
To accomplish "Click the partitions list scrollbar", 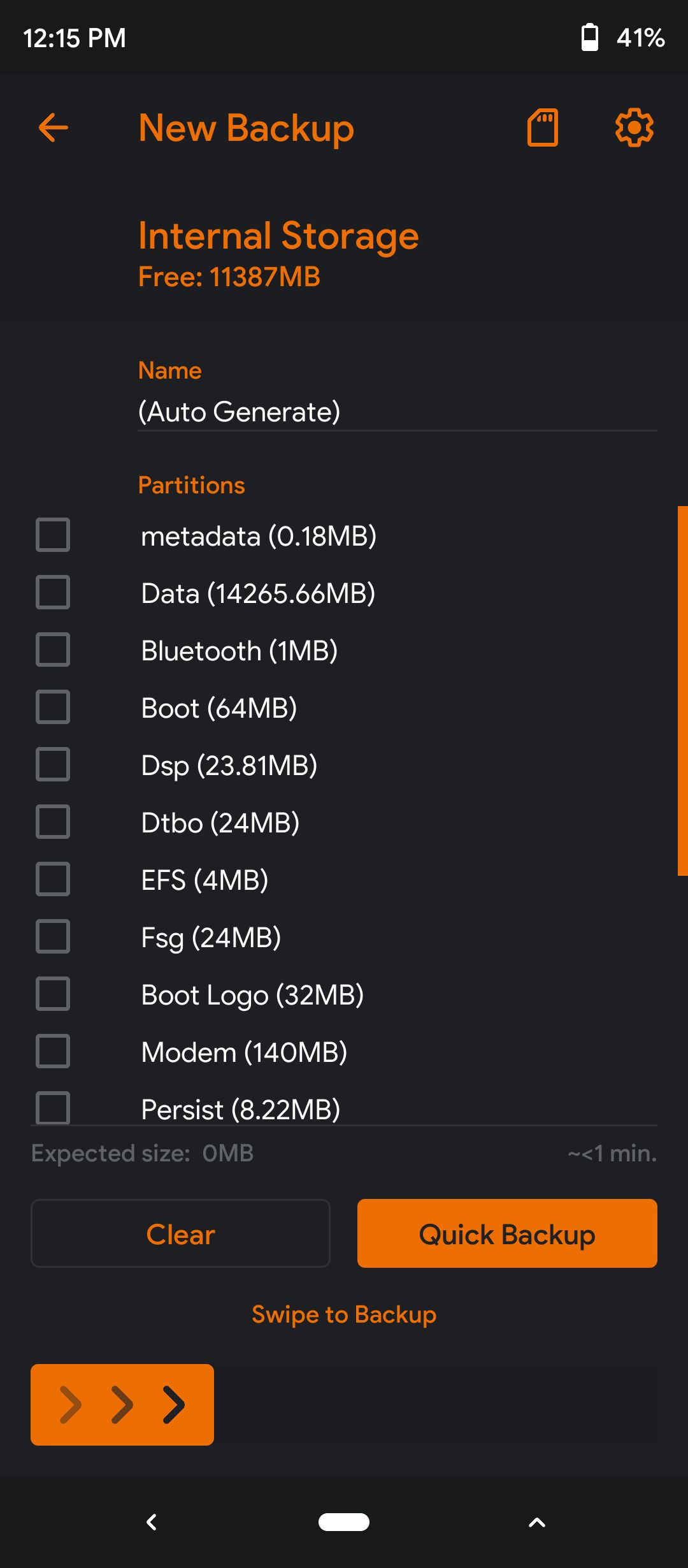I will point(682,691).
